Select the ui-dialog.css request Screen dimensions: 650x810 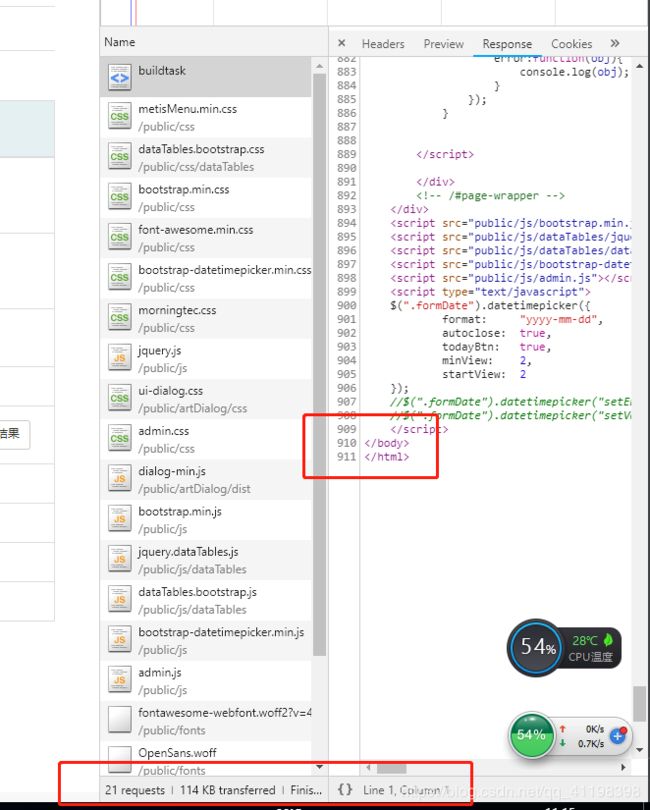point(206,399)
